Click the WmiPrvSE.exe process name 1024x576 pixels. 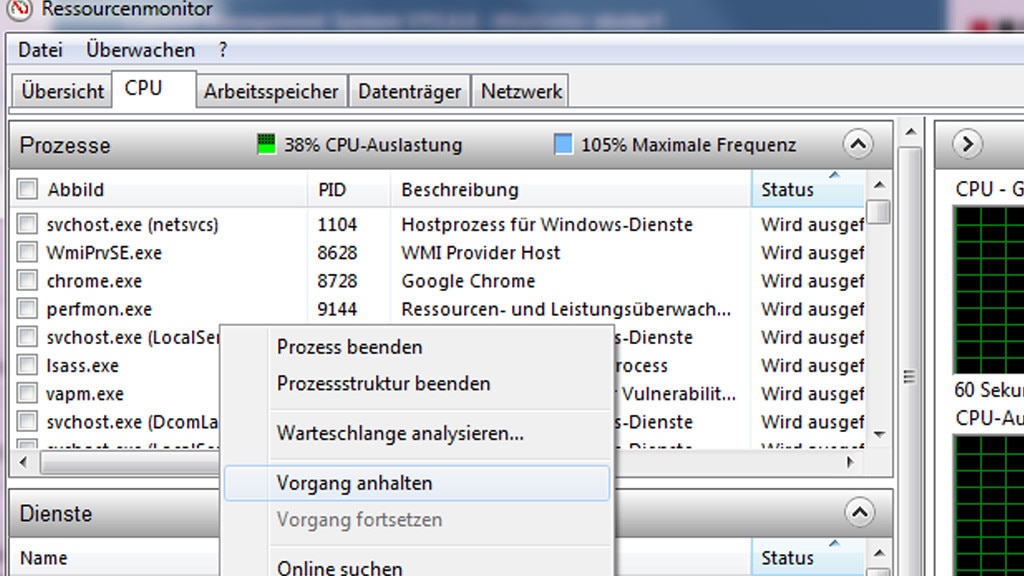[x=104, y=253]
